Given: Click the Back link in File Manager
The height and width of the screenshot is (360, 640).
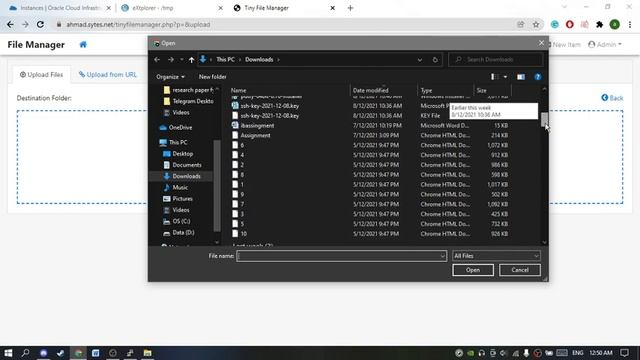Looking at the screenshot, I should point(612,98).
